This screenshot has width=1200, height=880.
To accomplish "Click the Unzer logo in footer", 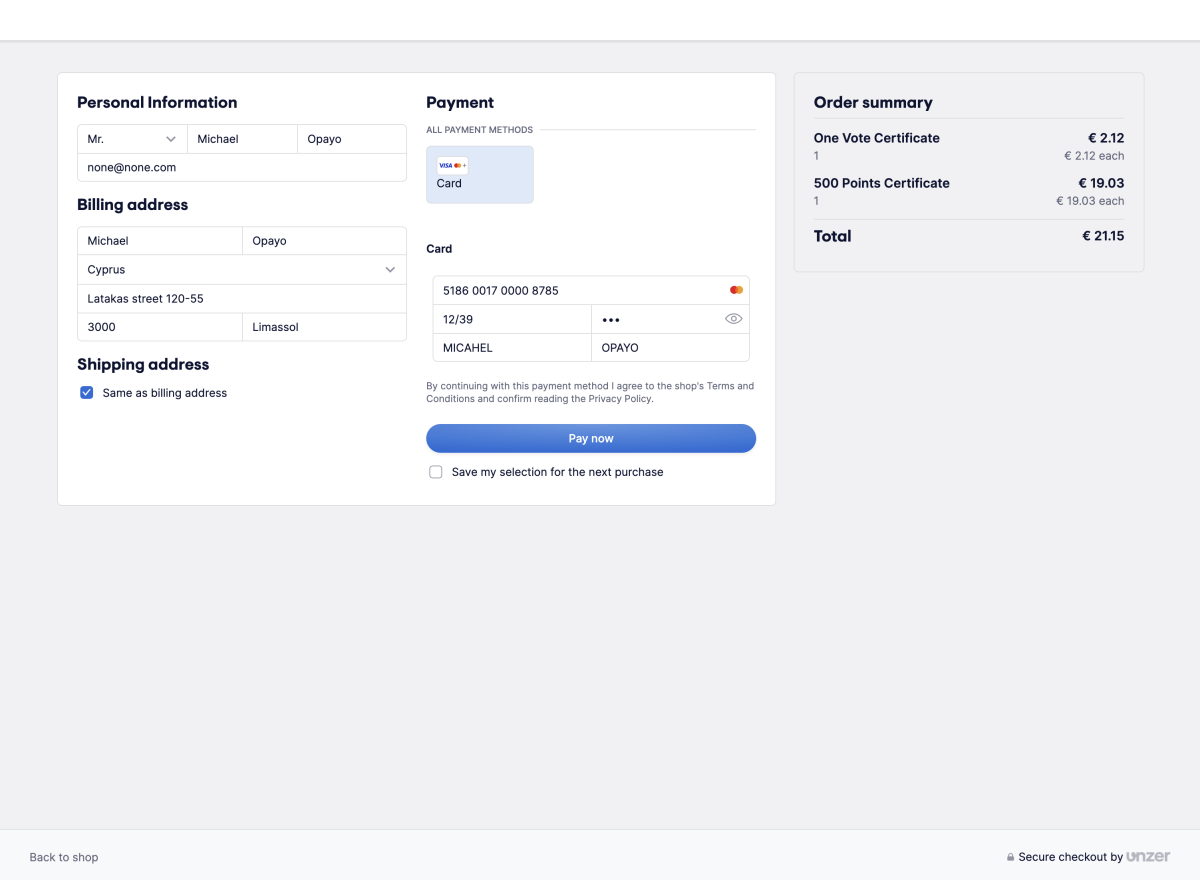I will click(x=1148, y=857).
